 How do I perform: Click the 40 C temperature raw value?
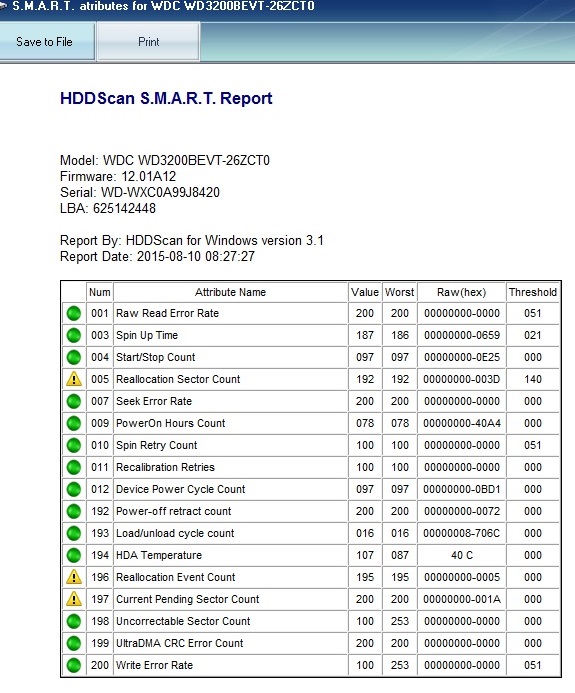point(462,555)
